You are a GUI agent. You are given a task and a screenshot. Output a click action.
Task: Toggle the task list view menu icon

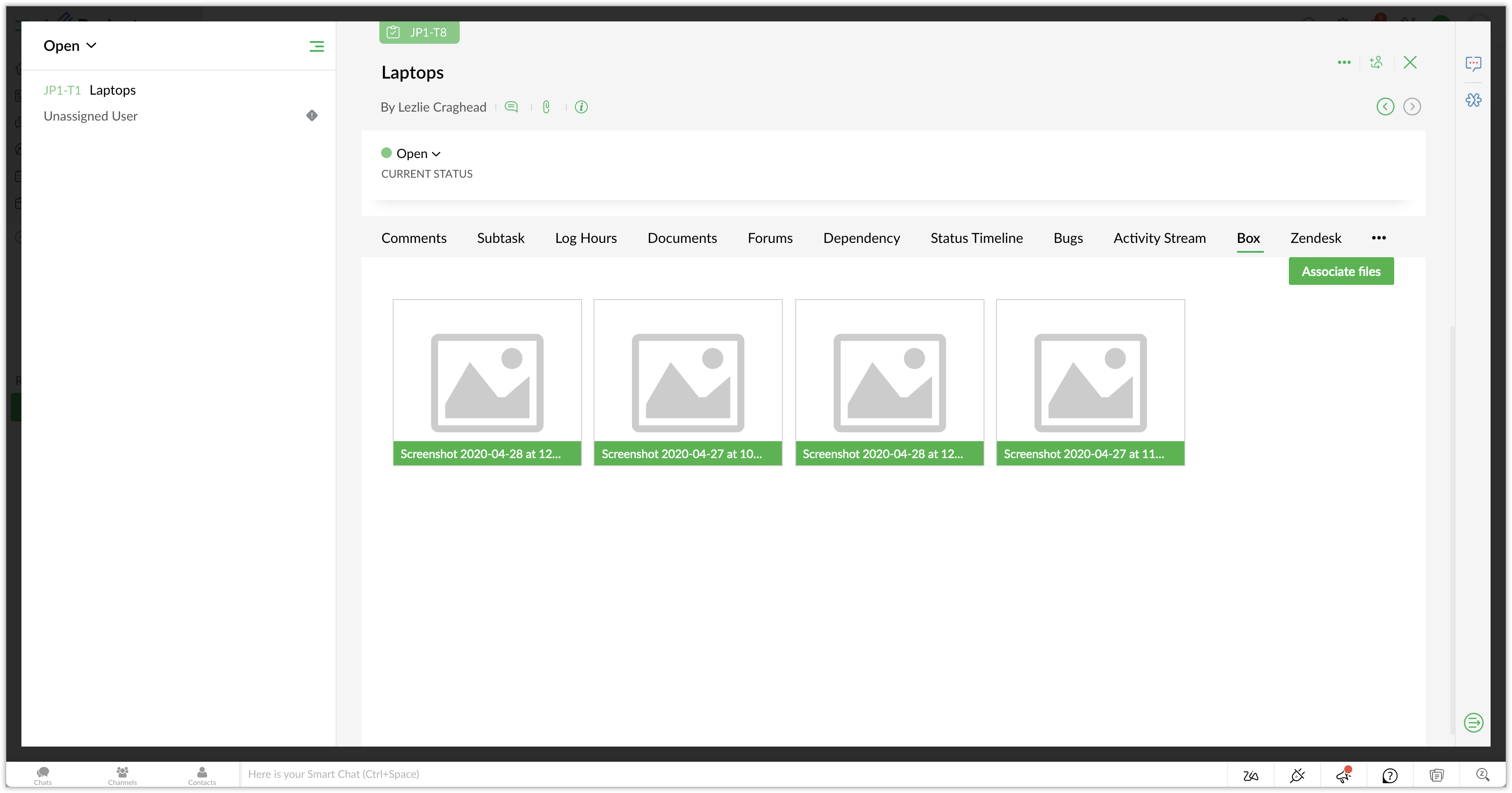[316, 46]
